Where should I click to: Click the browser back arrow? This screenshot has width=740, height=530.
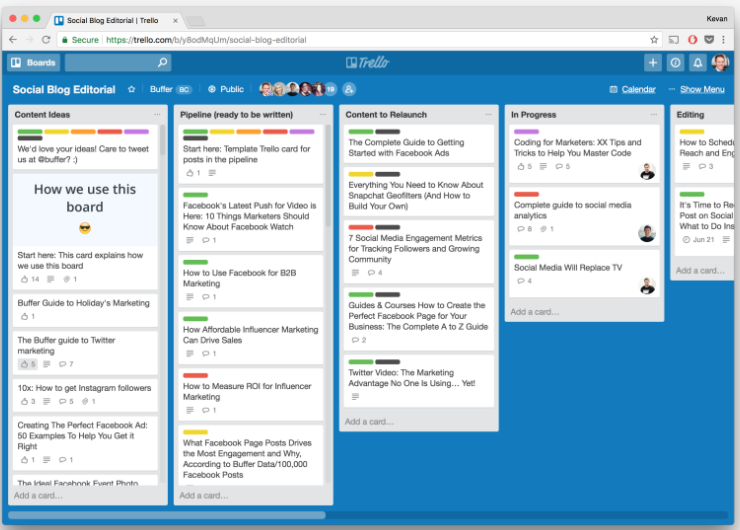[x=13, y=40]
